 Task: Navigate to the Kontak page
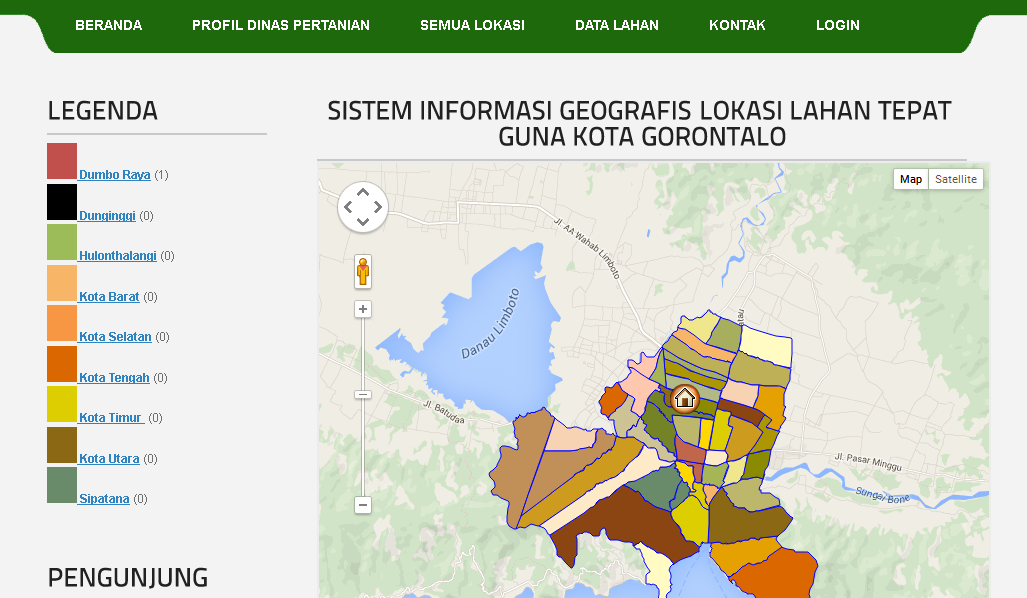click(x=737, y=25)
